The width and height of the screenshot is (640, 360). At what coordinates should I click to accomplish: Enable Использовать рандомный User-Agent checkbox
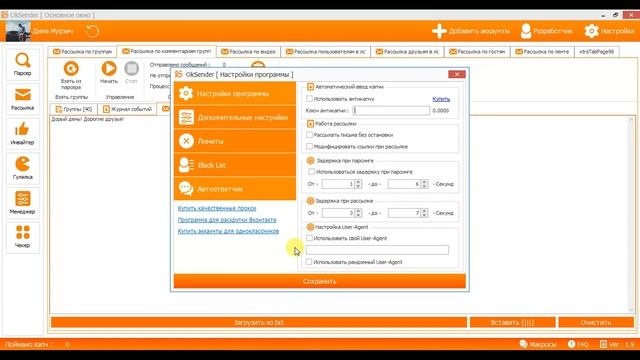coord(309,262)
